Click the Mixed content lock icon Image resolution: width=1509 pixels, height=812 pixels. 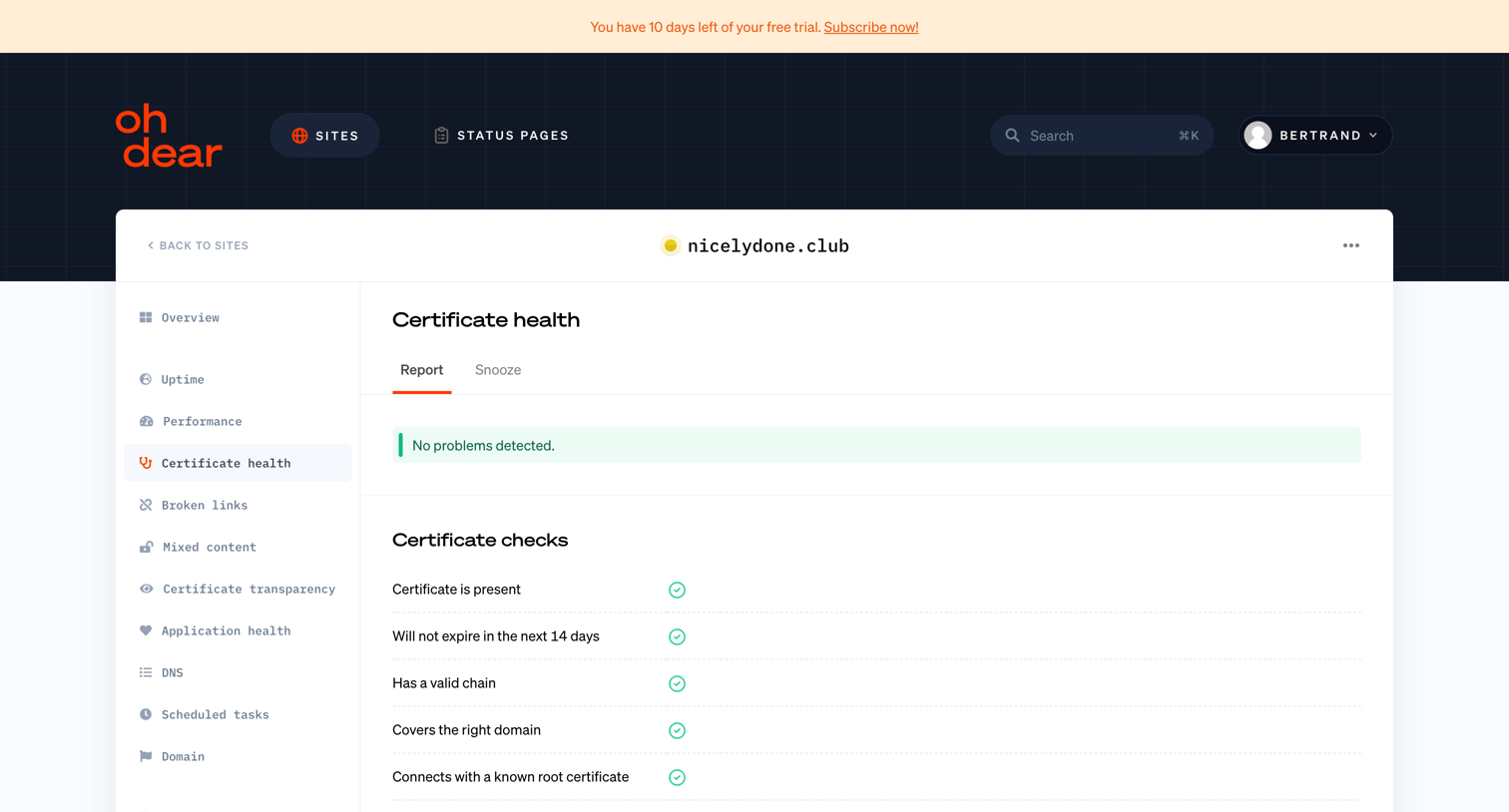point(147,547)
